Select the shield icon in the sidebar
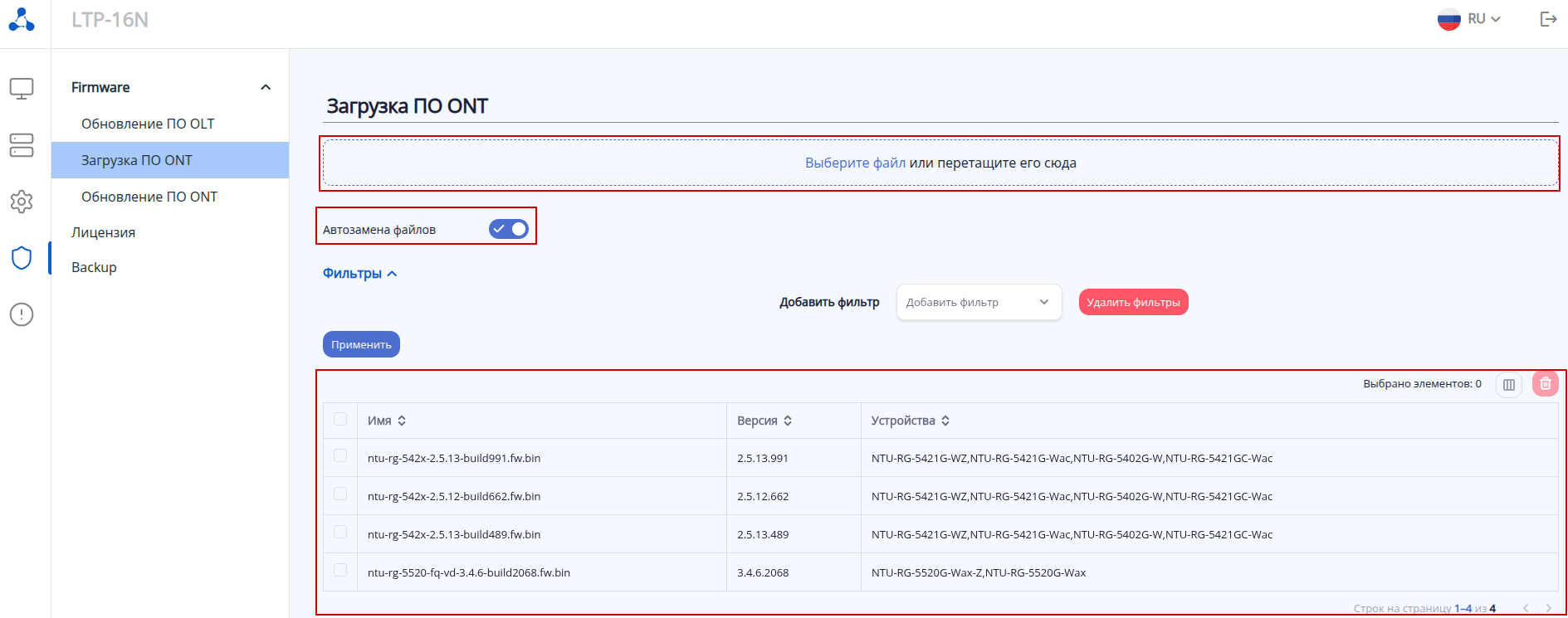The image size is (1568, 618). [22, 258]
